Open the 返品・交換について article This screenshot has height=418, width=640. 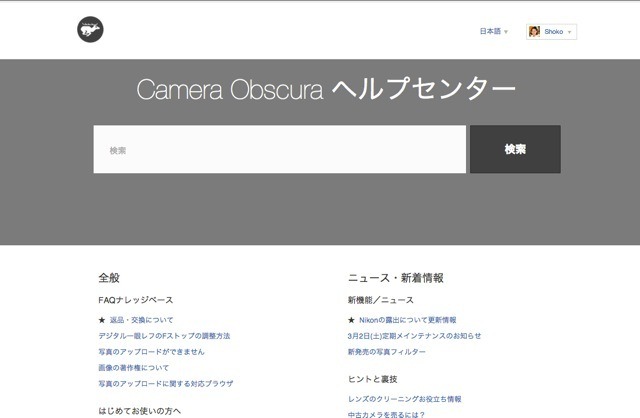pos(141,320)
